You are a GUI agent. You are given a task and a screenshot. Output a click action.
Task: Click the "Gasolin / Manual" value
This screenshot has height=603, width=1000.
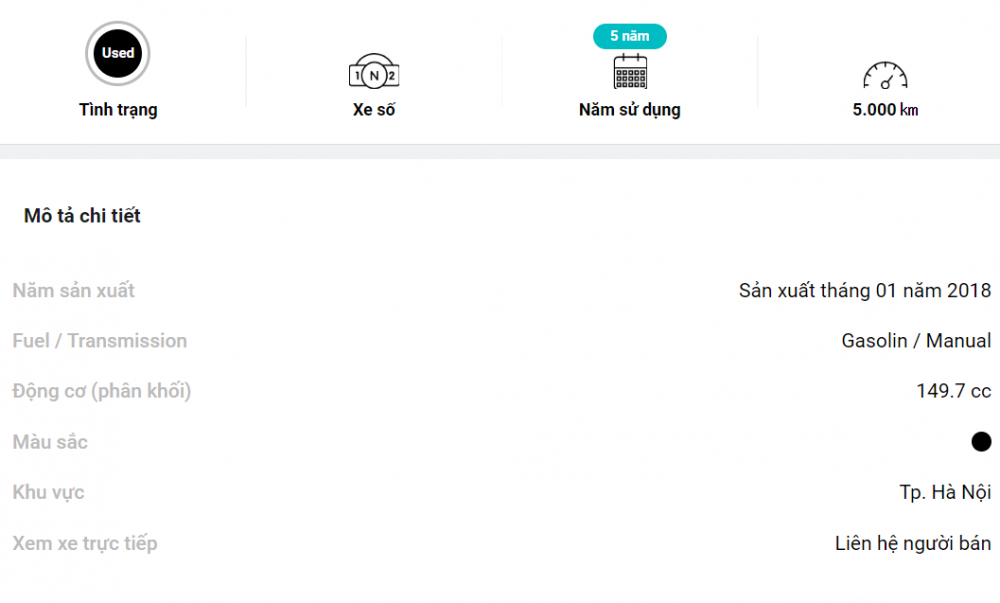coord(916,341)
